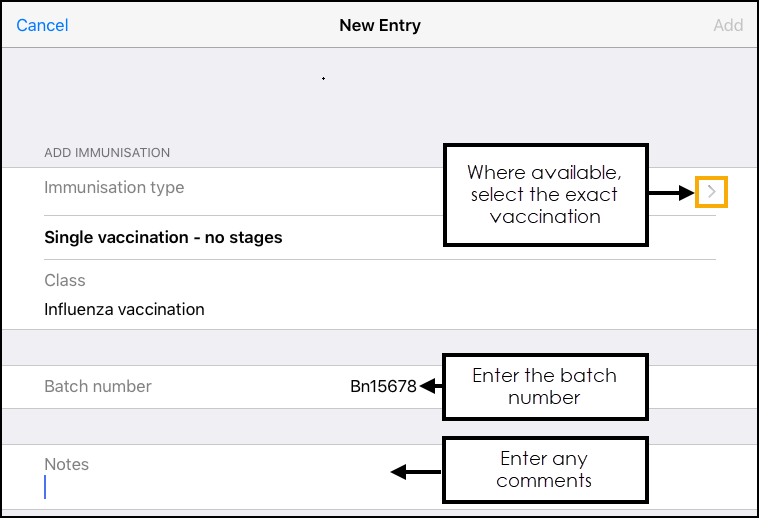Click the 'Enter the batch number' callout
The width and height of the screenshot is (759, 518).
tap(544, 386)
